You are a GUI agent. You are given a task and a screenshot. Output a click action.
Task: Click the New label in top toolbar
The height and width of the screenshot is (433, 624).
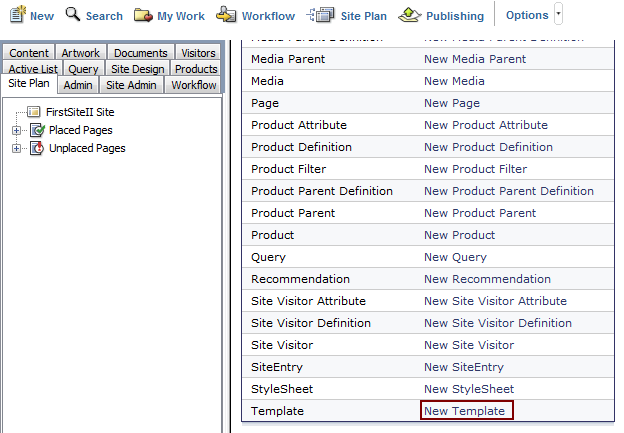click(x=42, y=16)
